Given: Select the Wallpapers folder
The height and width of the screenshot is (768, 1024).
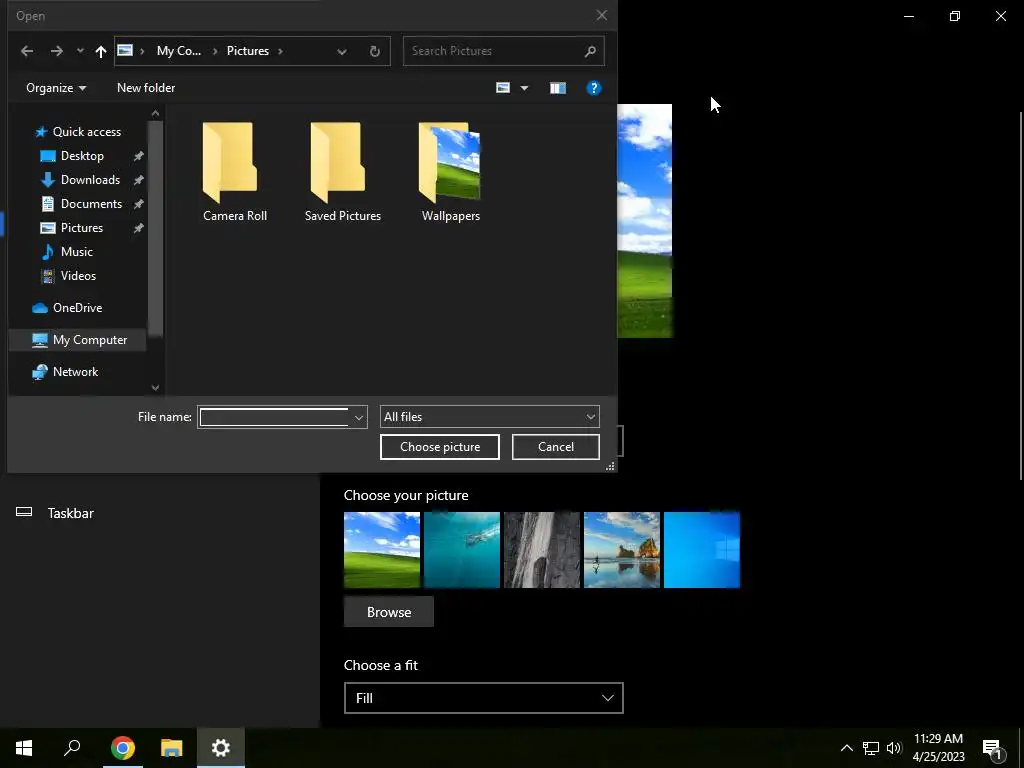Looking at the screenshot, I should (451, 172).
